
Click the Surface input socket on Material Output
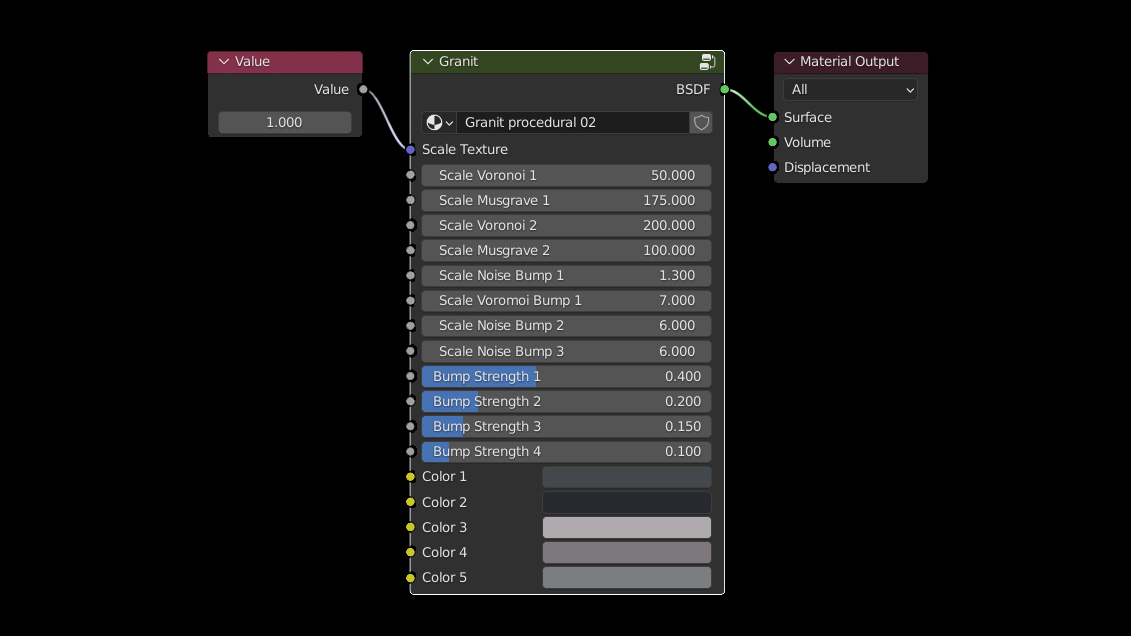tap(772, 117)
